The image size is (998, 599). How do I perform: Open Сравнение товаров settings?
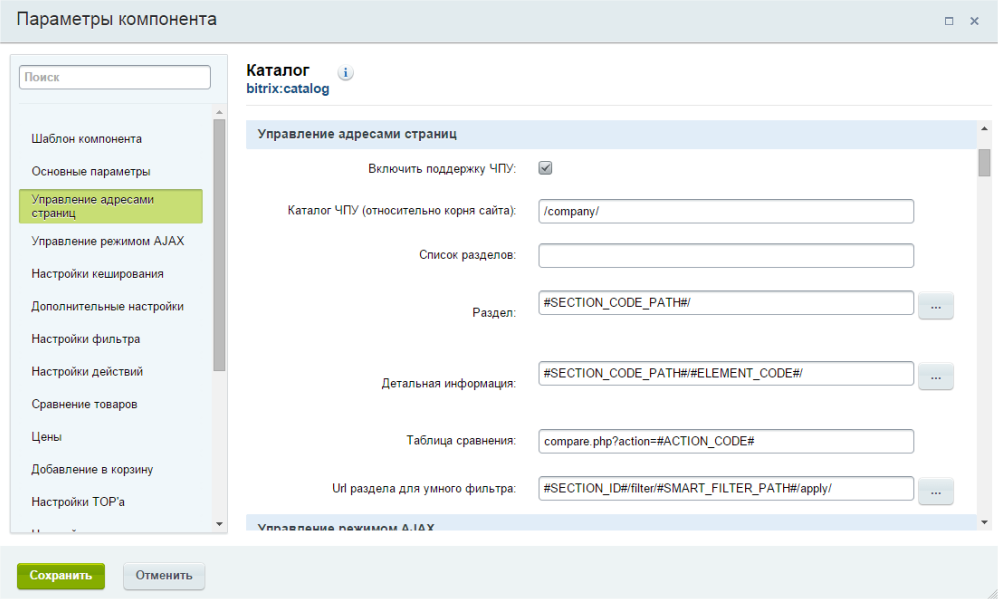tap(85, 404)
